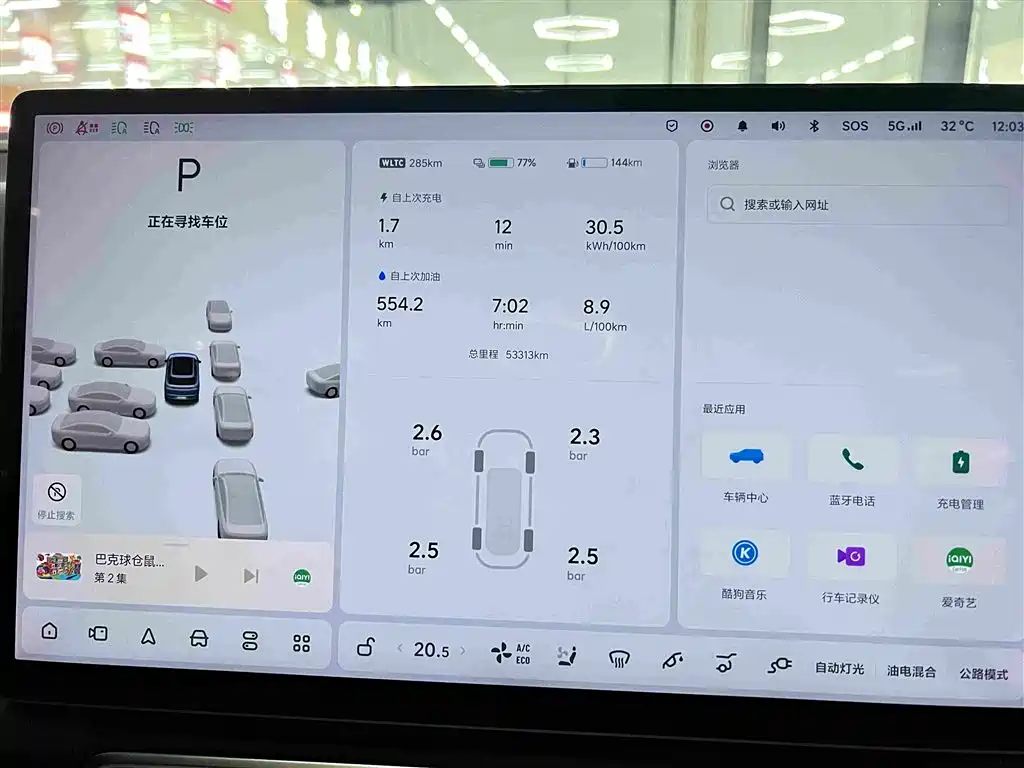Screen dimensions: 1024x768
Task: Open the charging port plug icon
Action: (x=779, y=665)
